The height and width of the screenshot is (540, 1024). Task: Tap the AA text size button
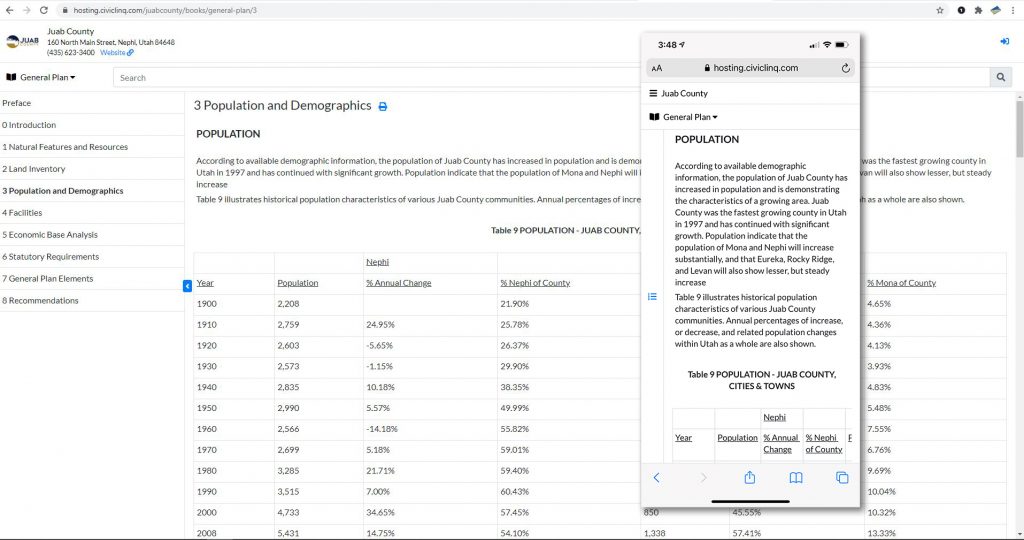pos(657,68)
